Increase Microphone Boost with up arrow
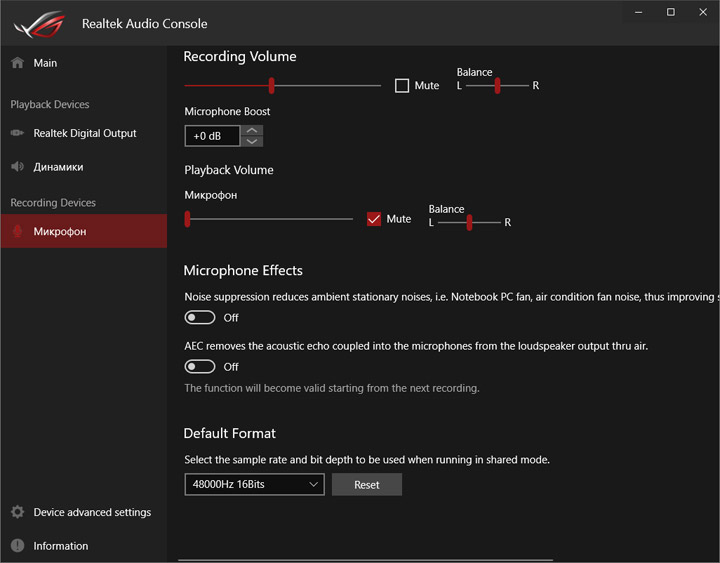Screen dimensions: 720x563 click(x=253, y=130)
